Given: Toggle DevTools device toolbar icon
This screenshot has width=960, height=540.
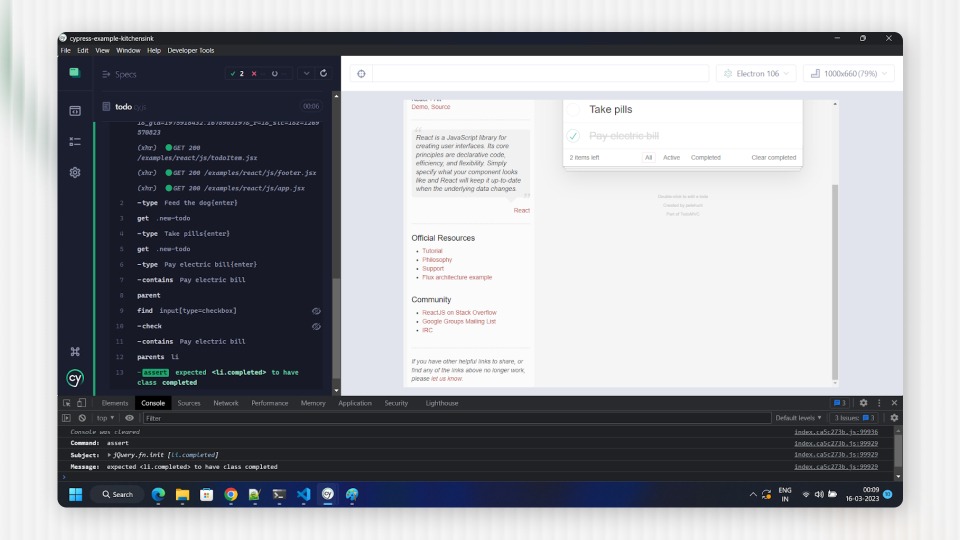Looking at the screenshot, I should [x=81, y=403].
